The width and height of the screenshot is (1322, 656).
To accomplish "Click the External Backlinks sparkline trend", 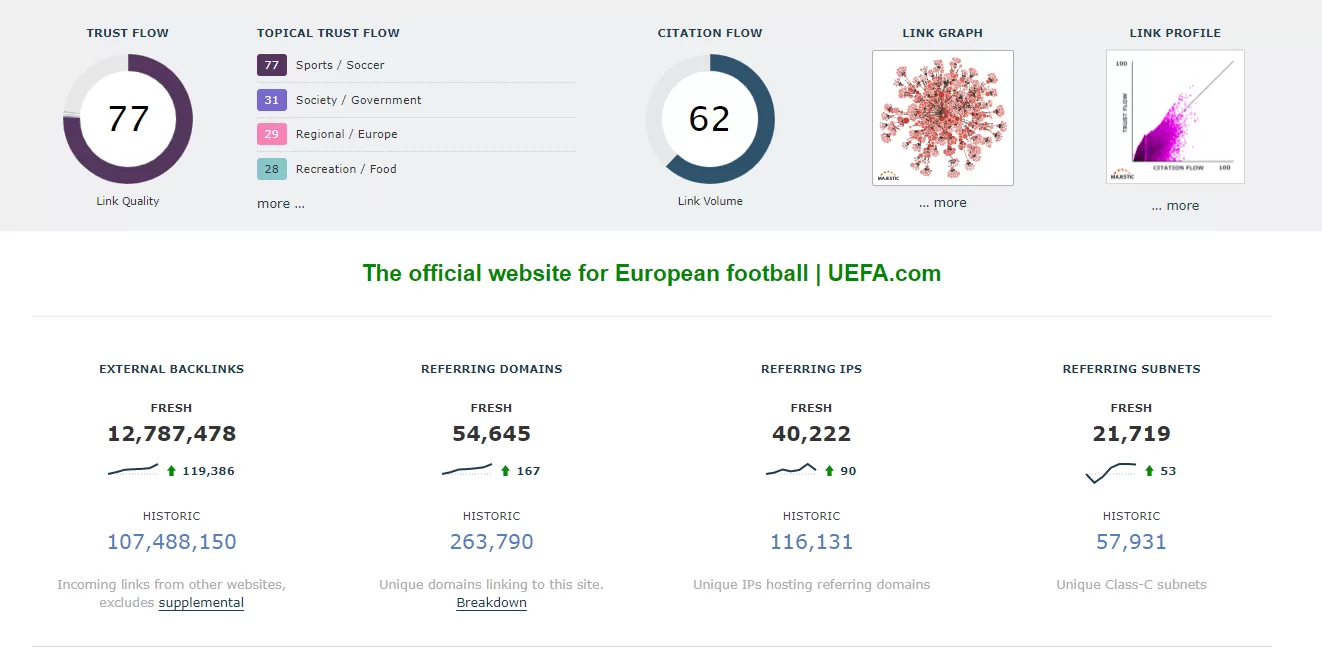I will [133, 470].
